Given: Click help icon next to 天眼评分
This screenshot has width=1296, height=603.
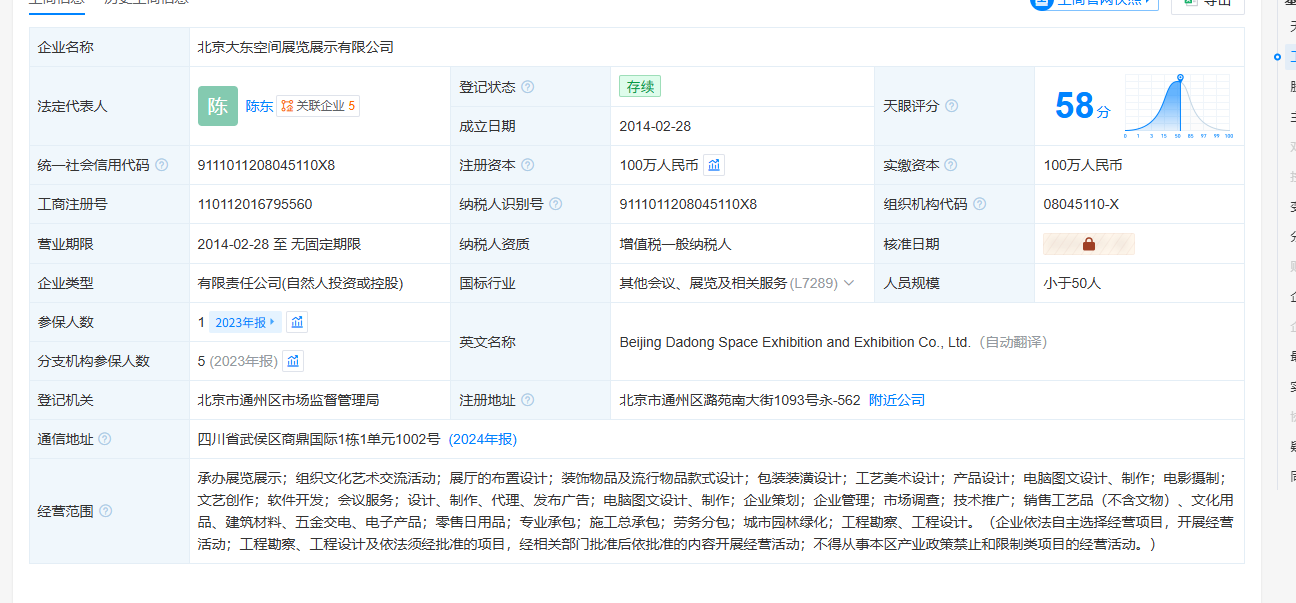Looking at the screenshot, I should pyautogui.click(x=951, y=106).
